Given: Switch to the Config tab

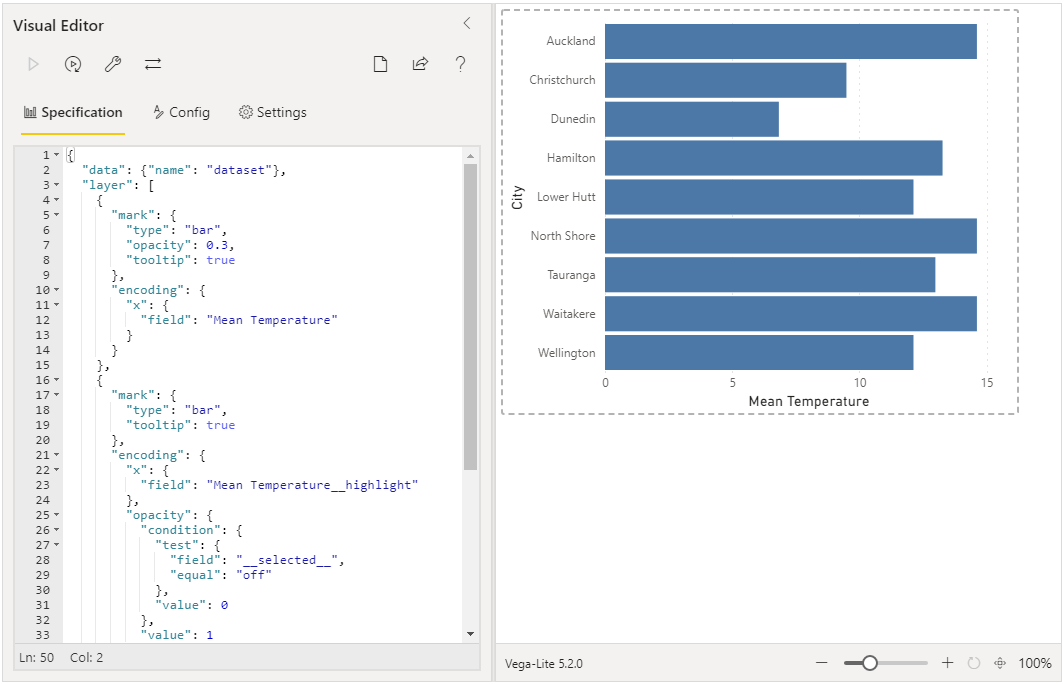Looking at the screenshot, I should (181, 113).
